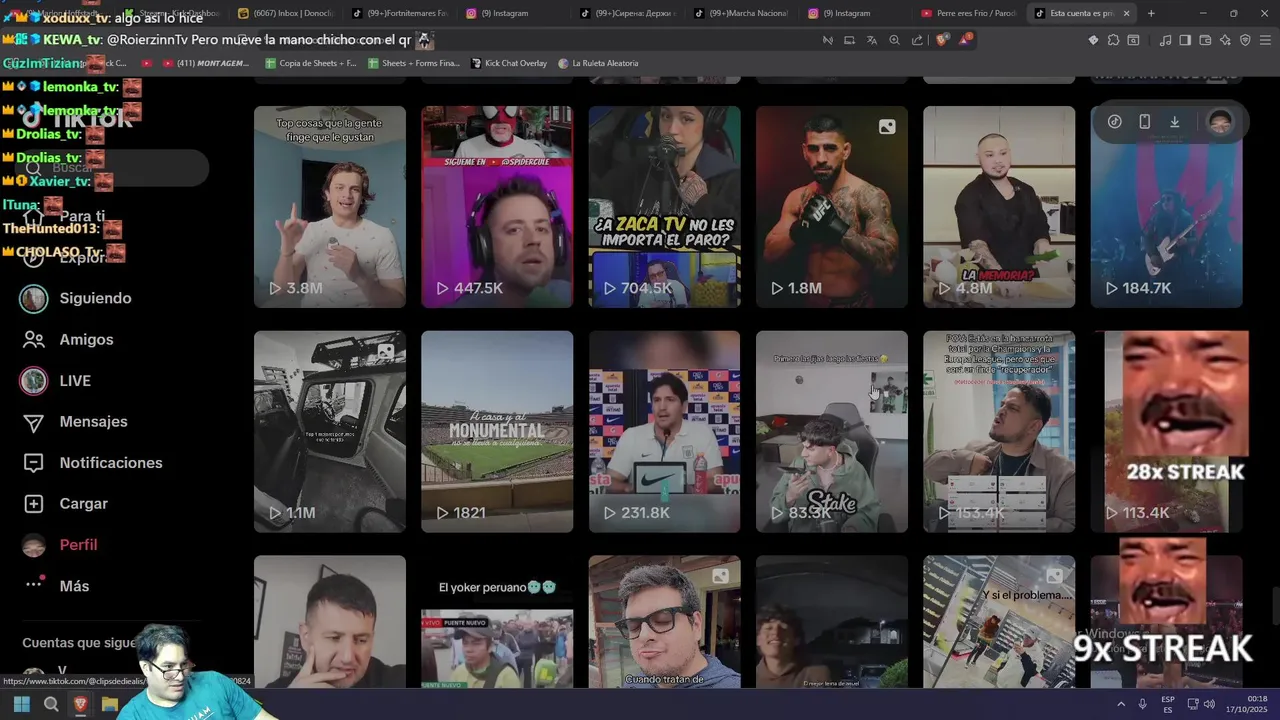Open the black-and-white car video 1.1M
This screenshot has height=720, width=1280.
tap(330, 432)
